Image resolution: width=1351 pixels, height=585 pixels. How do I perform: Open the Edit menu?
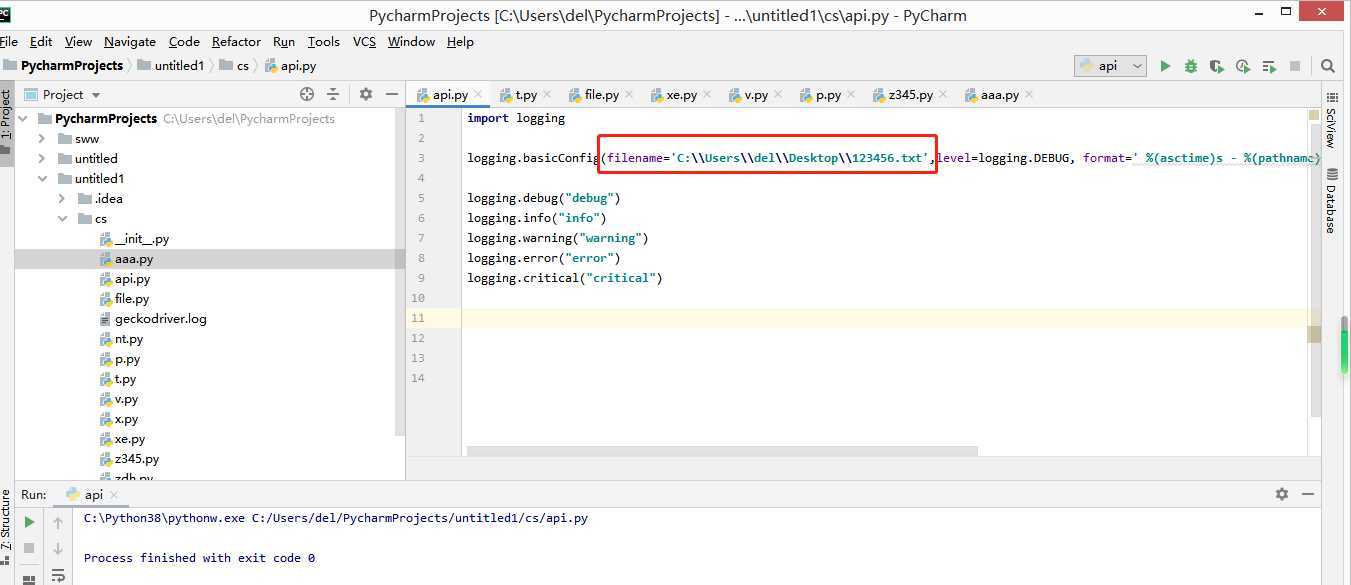tap(41, 42)
